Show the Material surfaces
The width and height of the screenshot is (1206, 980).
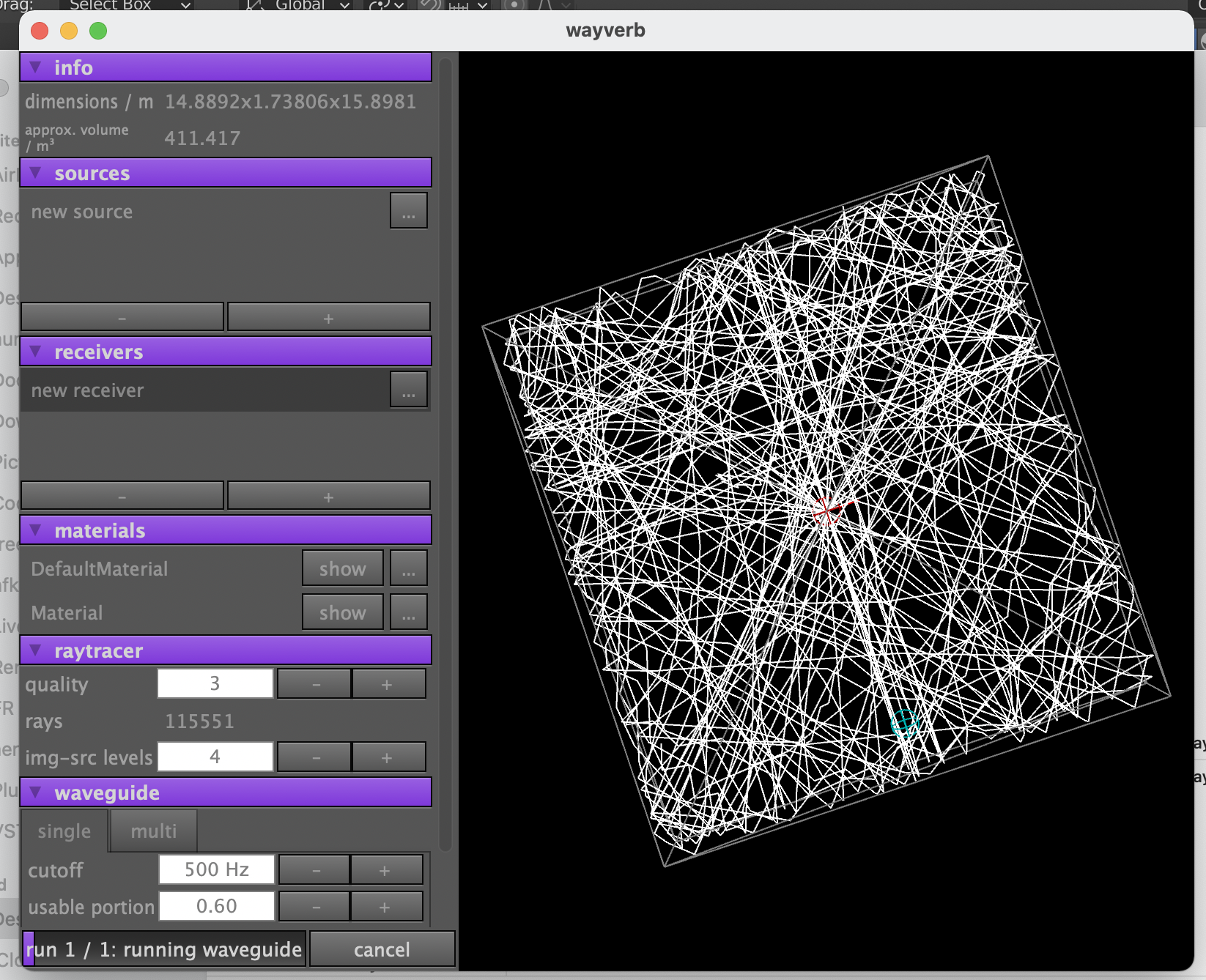click(342, 613)
